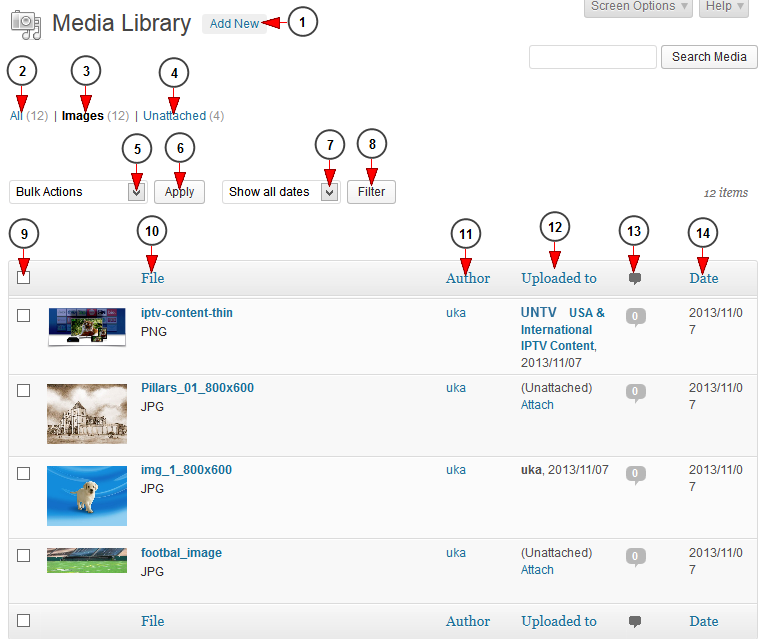Open the Show all dates dropdown

(x=281, y=192)
